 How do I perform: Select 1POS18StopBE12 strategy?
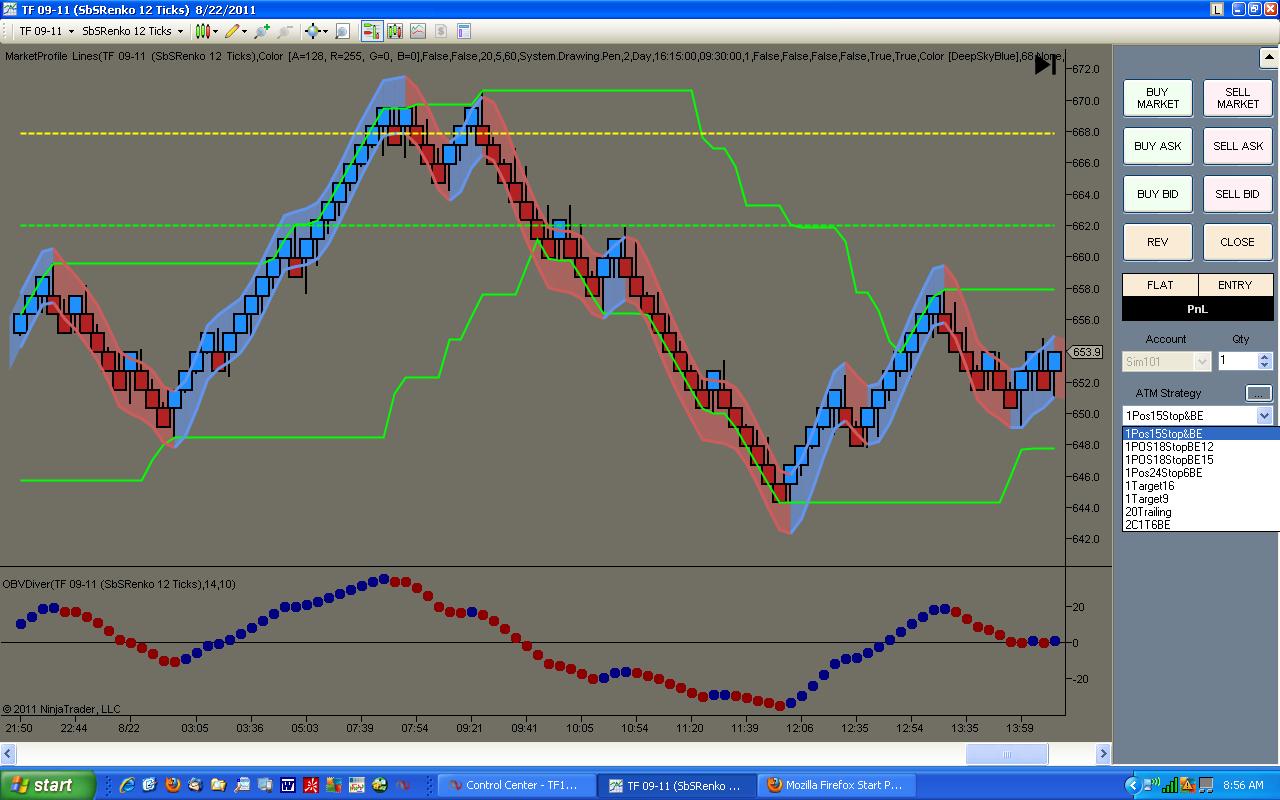(1200, 447)
